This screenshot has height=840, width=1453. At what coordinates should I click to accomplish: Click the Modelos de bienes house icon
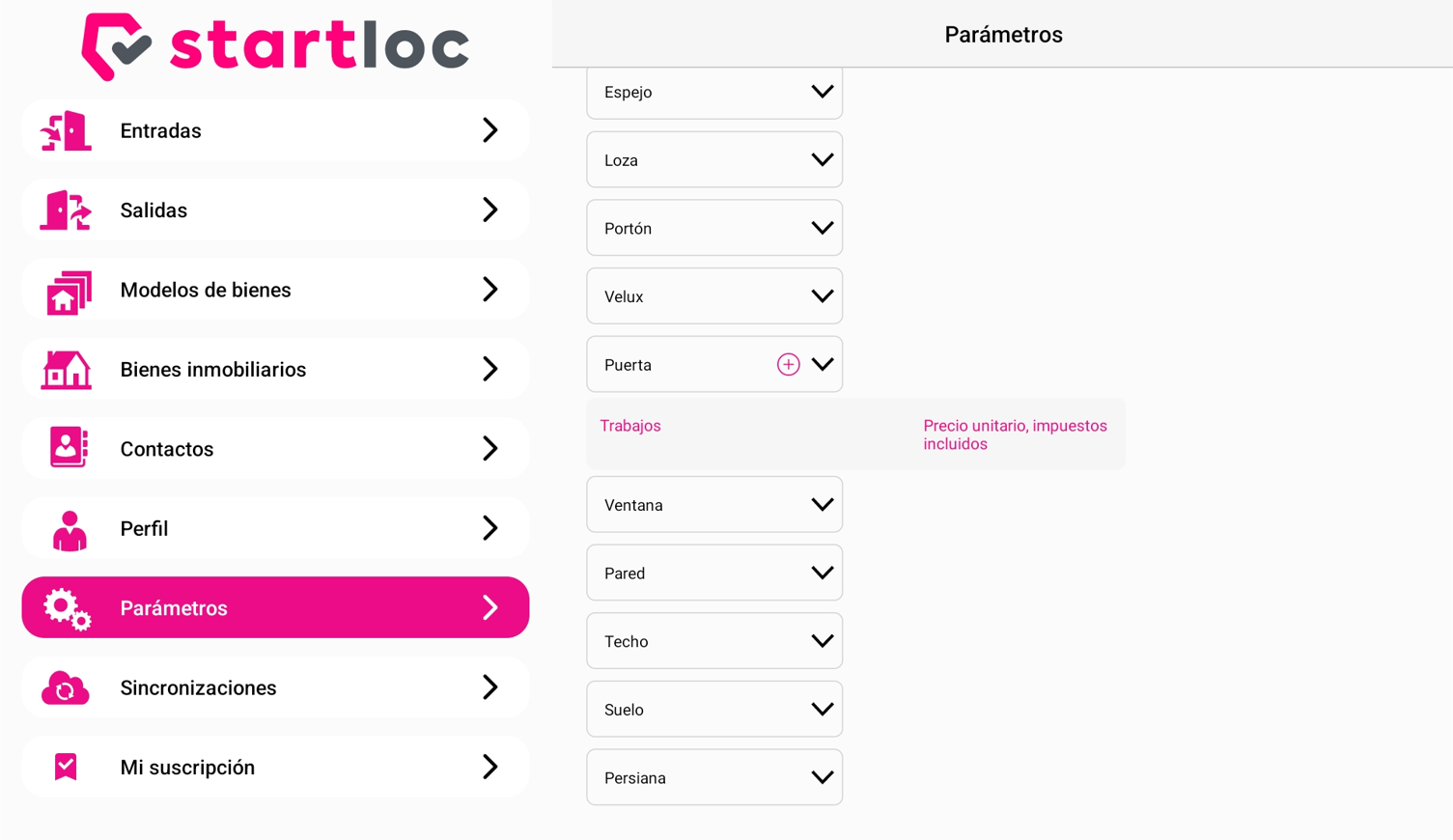tap(68, 290)
